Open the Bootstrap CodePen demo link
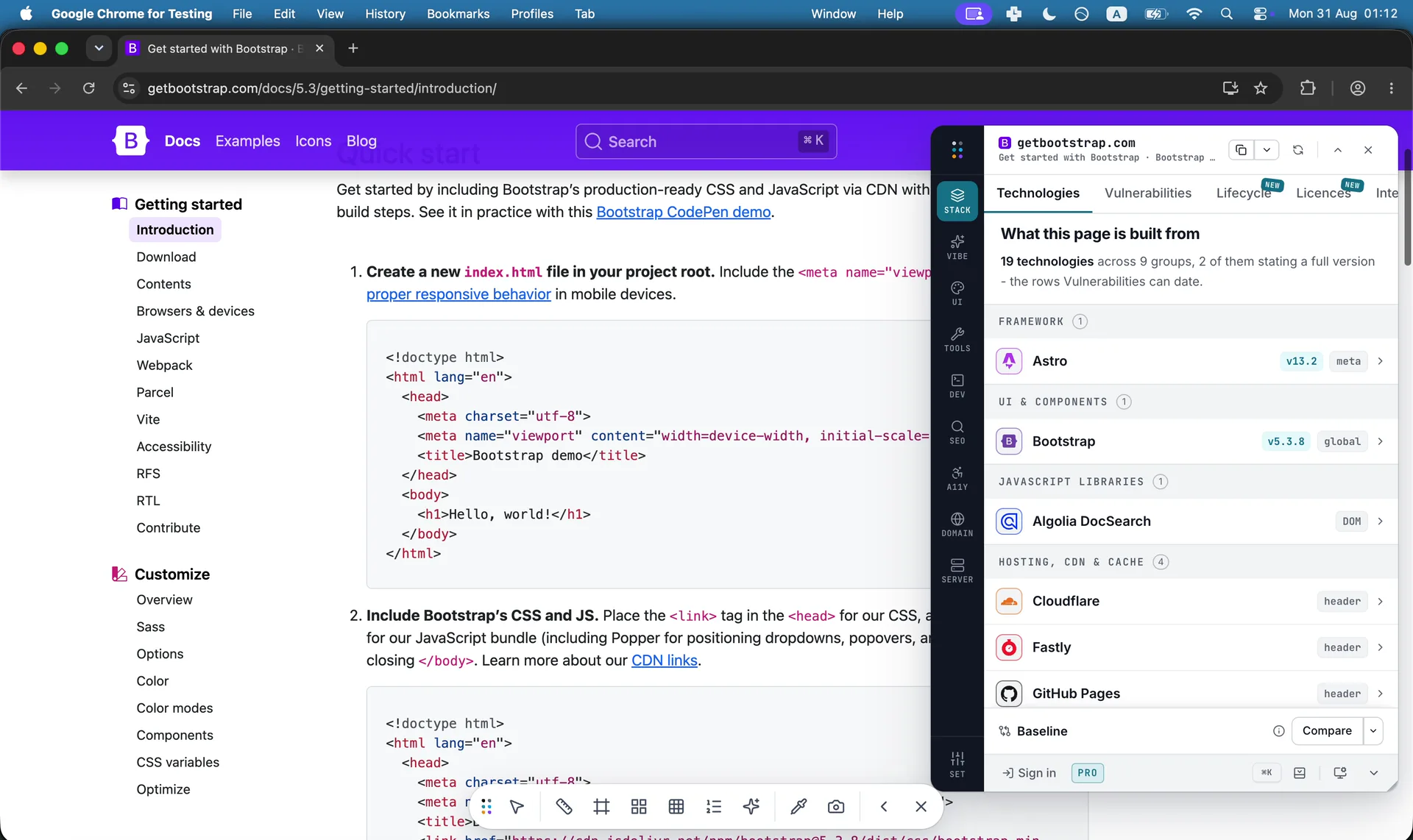 point(684,212)
